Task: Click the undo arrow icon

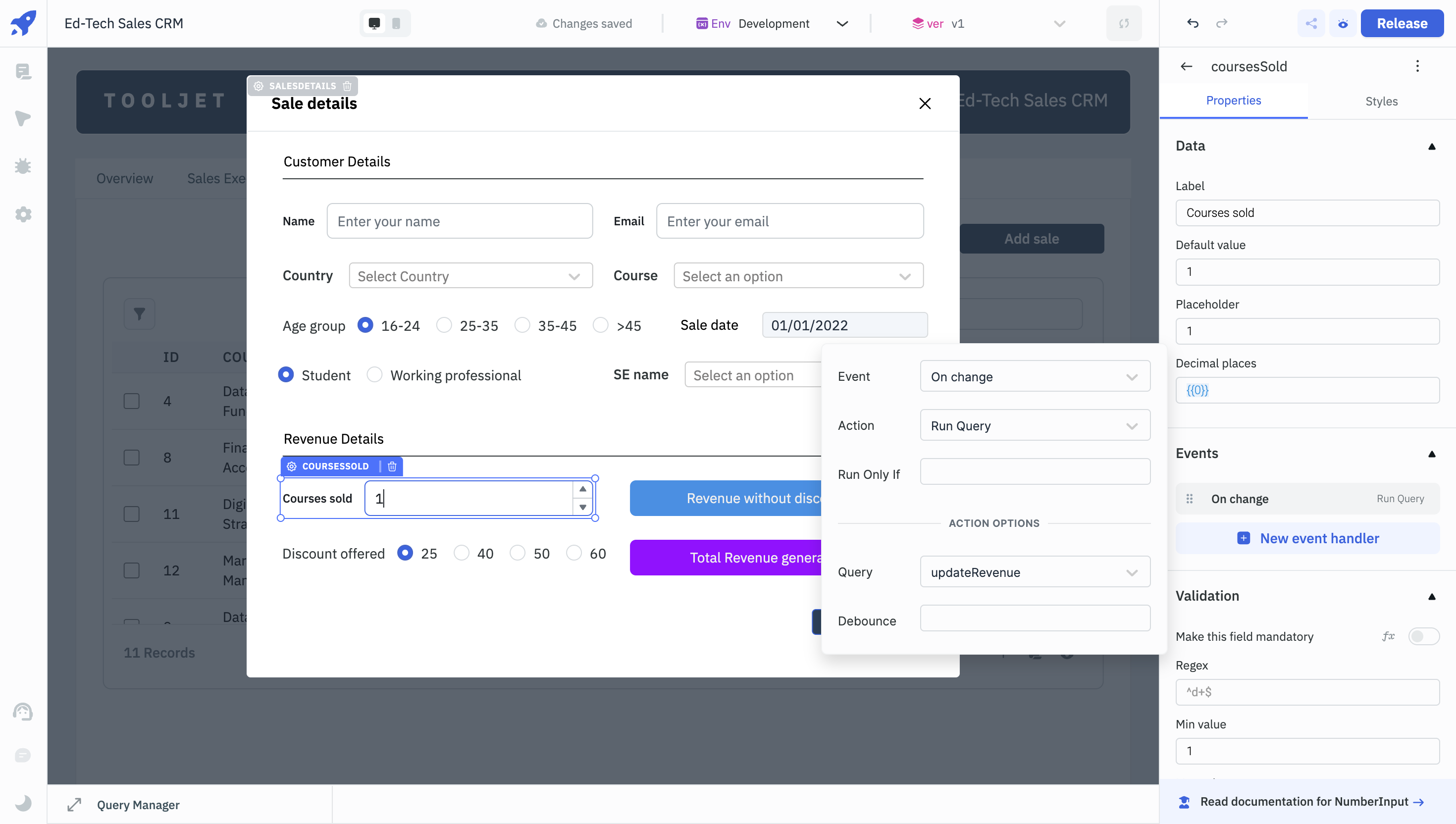Action: tap(1193, 23)
